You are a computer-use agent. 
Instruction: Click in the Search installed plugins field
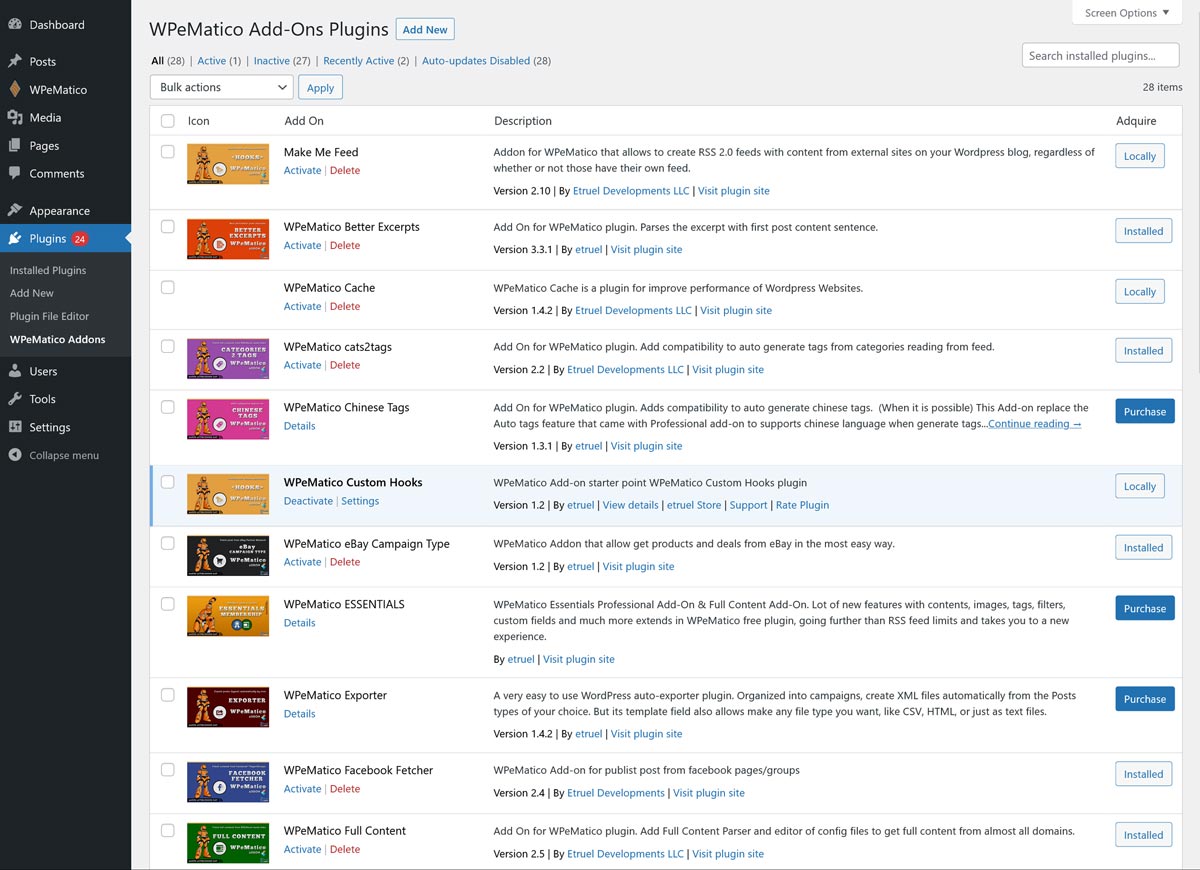point(1100,56)
